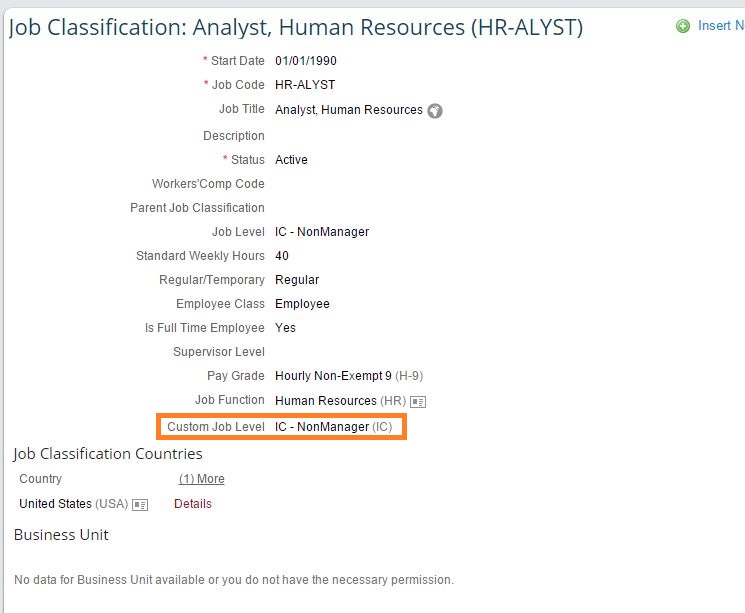
Task: Click the Business Unit section header
Action: tap(61, 535)
